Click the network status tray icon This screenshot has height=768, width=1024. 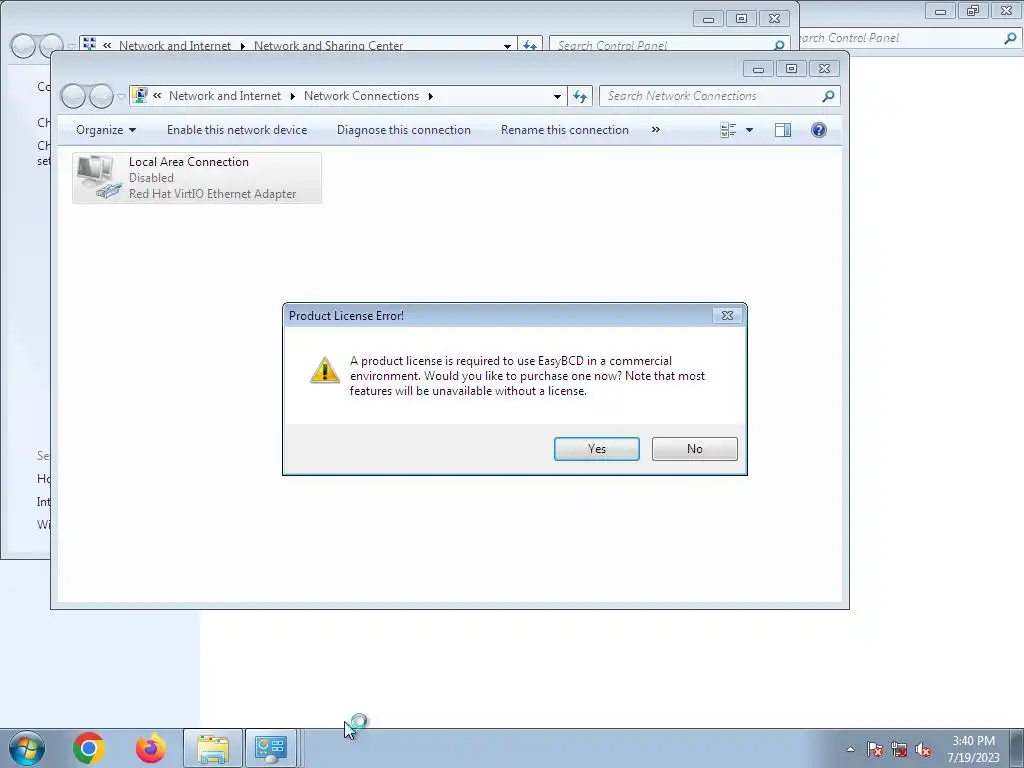899,749
